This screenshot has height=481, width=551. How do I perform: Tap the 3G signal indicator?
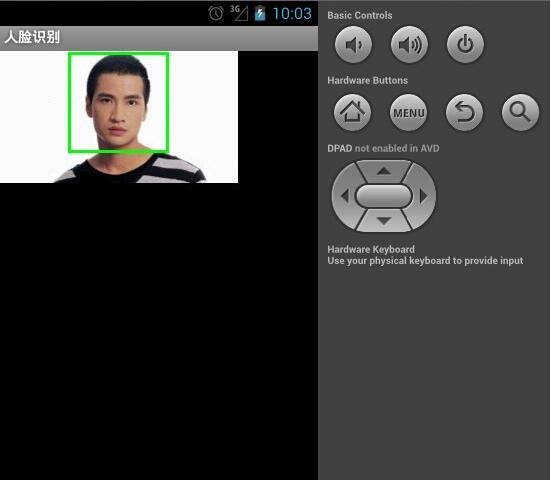(x=239, y=13)
